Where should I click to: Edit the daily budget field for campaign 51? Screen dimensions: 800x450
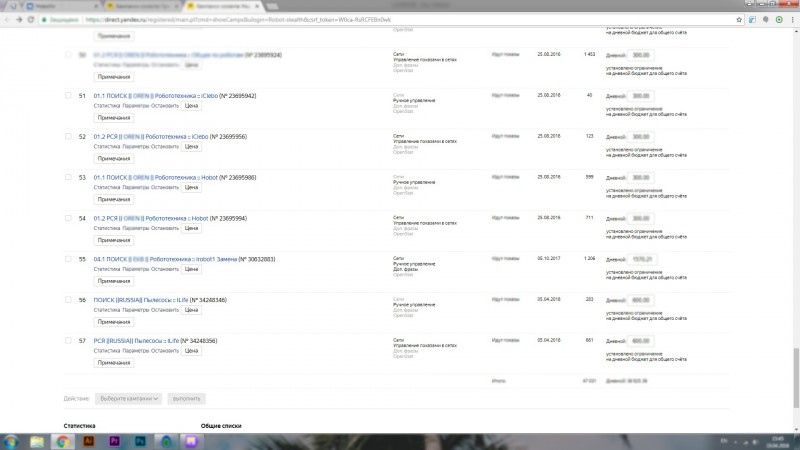(641, 96)
